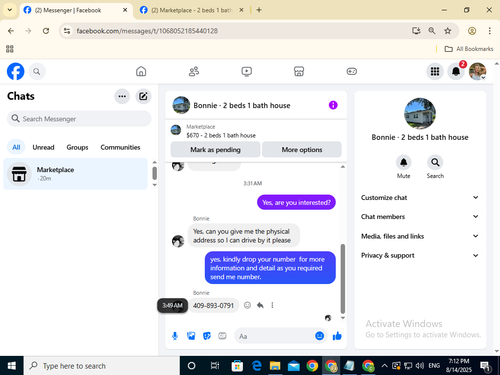Select the Unread chats filter
Screen dimensions: 500x375
tap(43, 147)
